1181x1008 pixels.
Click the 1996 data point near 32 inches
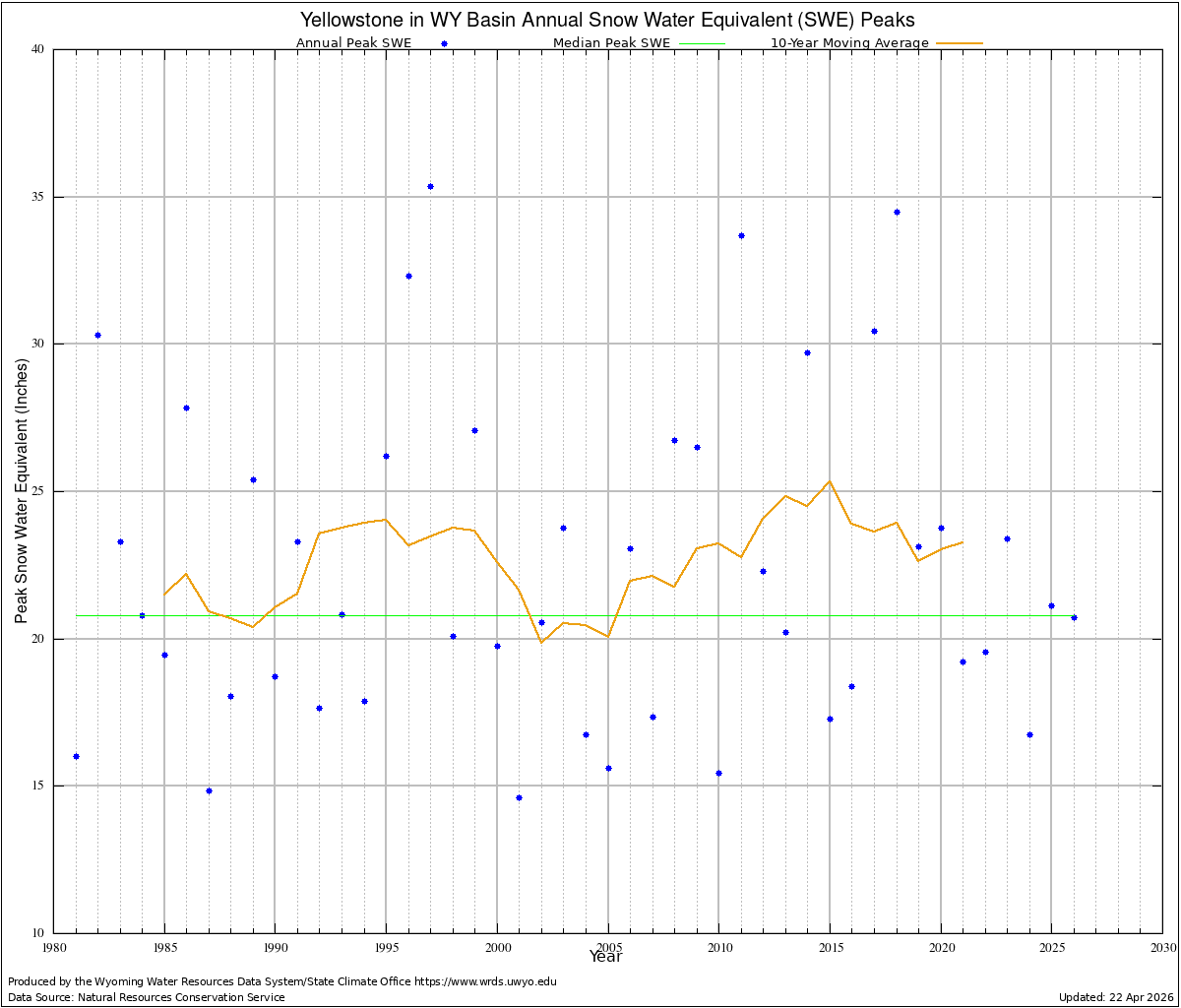(x=408, y=276)
